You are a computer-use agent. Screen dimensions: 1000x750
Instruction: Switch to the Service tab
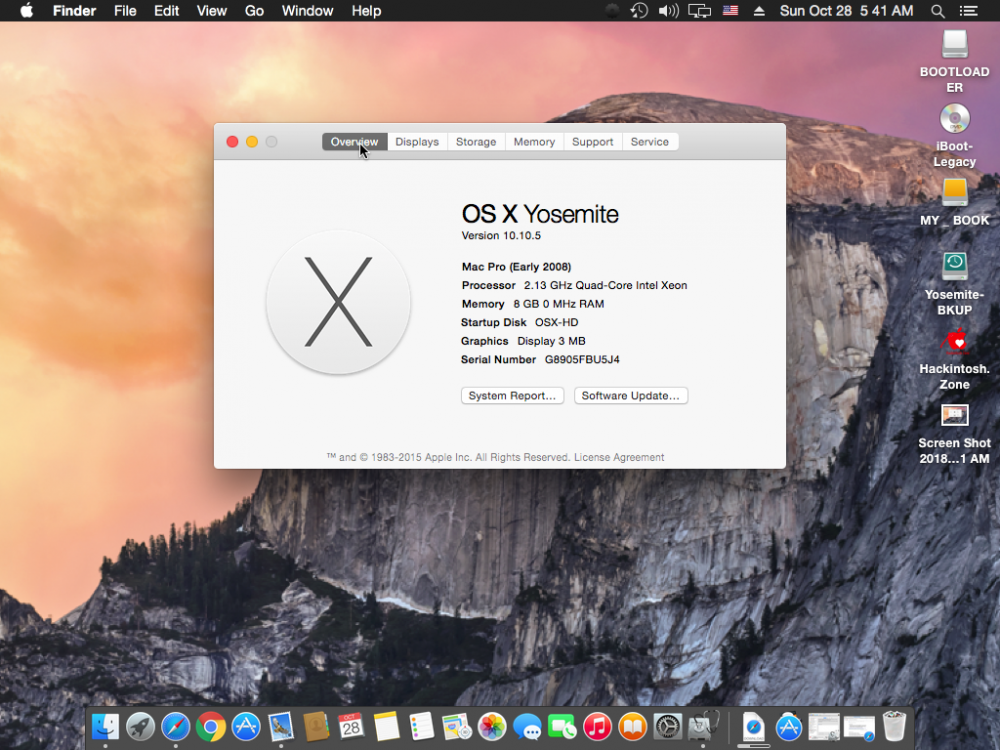coord(650,142)
